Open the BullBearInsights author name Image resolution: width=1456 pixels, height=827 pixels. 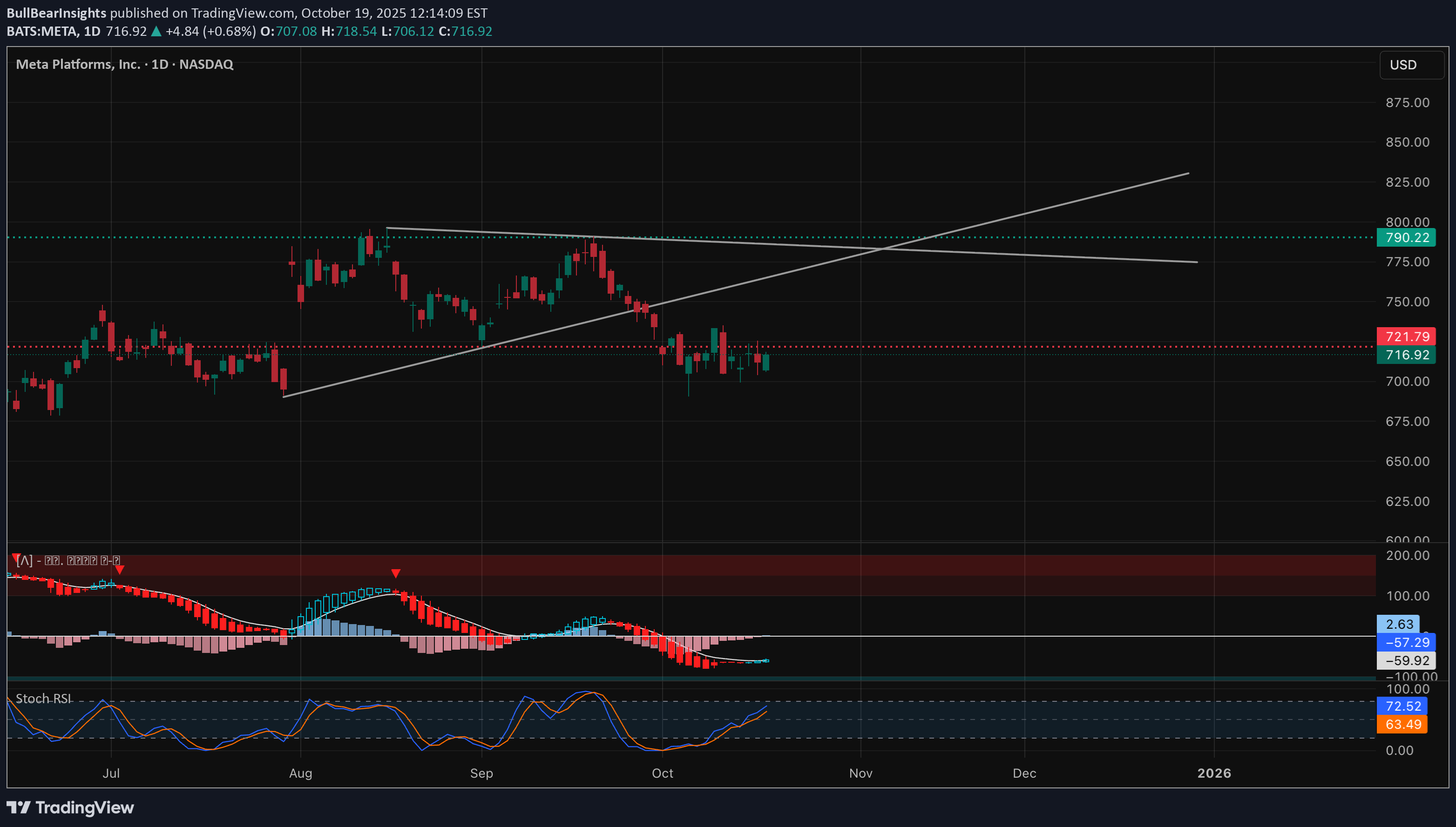coord(56,13)
